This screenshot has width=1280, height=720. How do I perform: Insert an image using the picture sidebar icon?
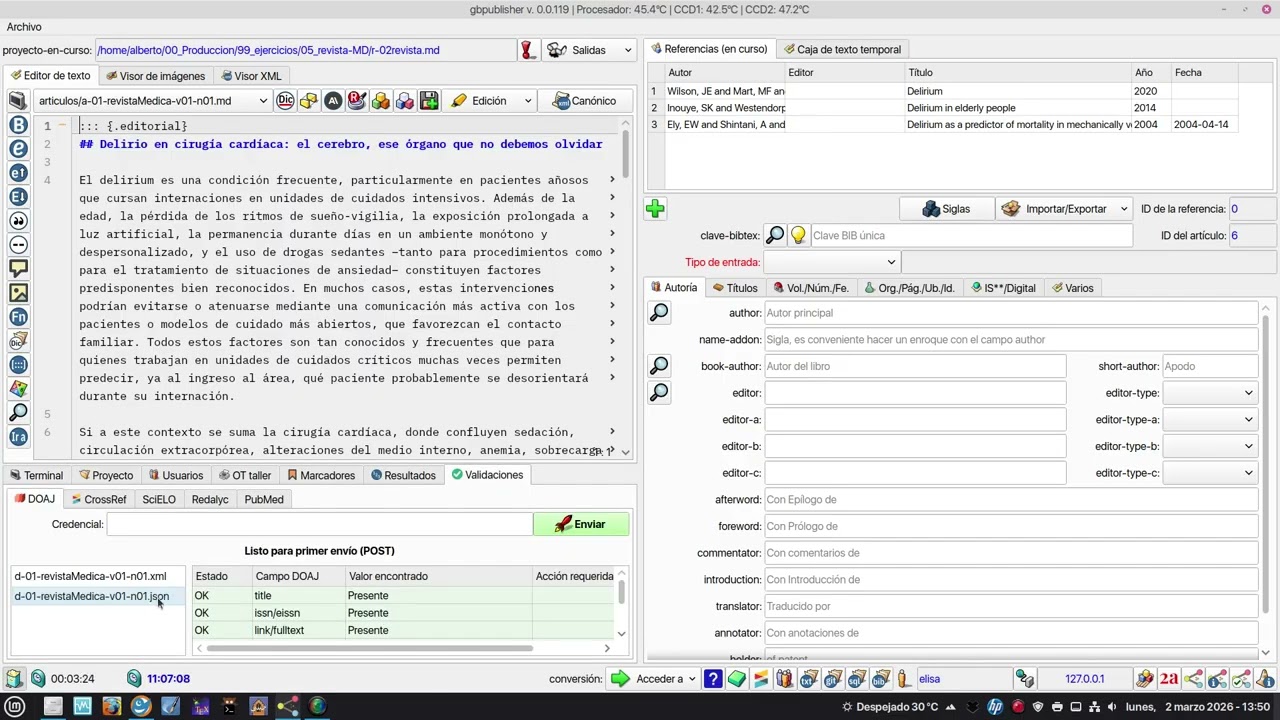click(18, 293)
